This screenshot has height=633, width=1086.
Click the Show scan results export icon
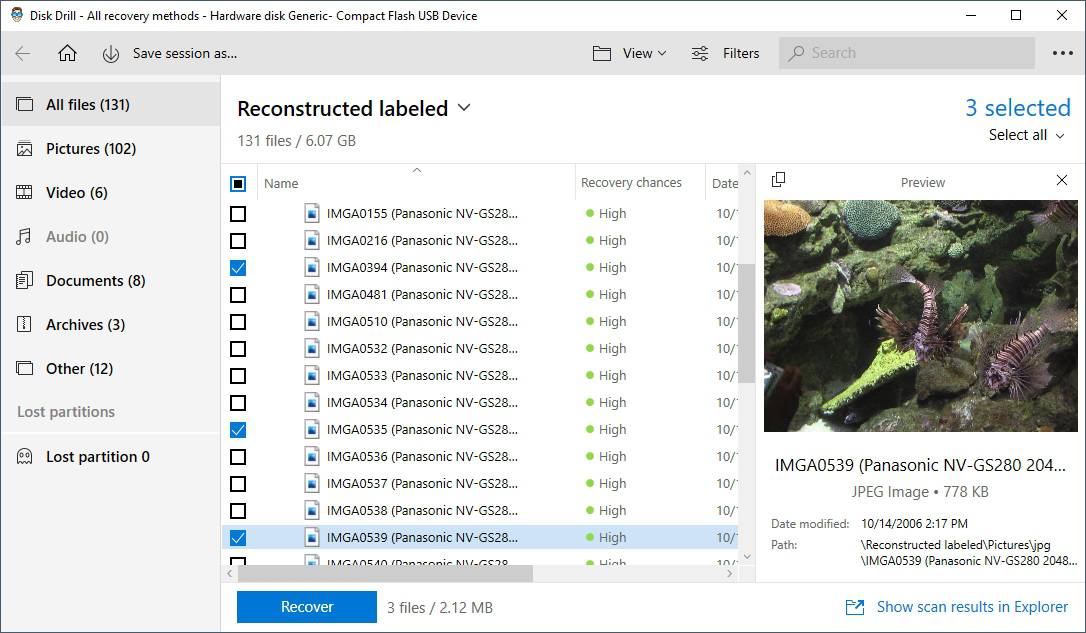click(855, 607)
